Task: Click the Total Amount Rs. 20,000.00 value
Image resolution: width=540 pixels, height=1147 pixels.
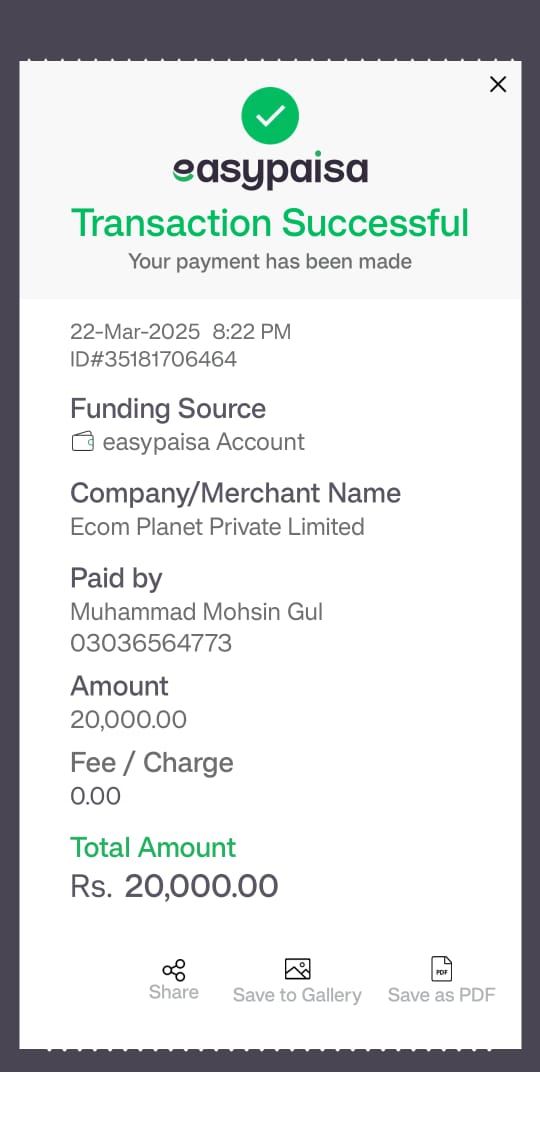Action: 174,886
